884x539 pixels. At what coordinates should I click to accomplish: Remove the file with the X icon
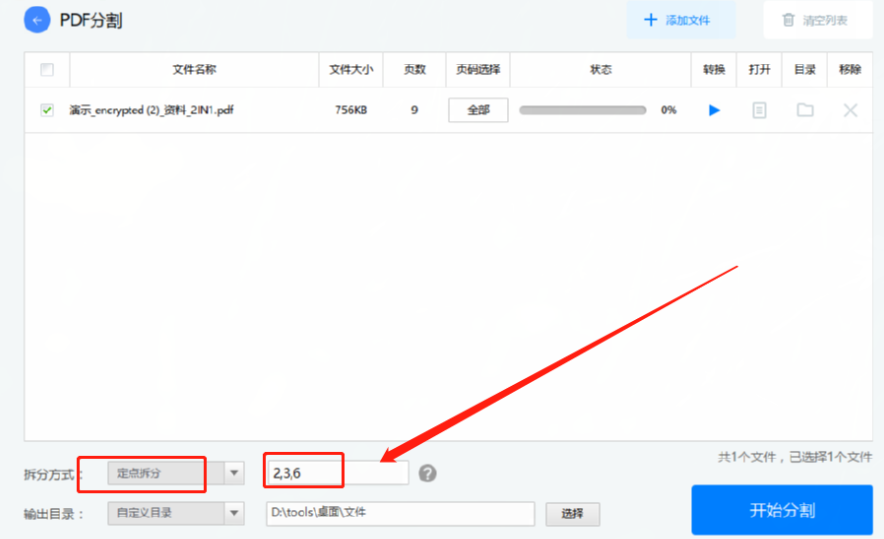(850, 110)
